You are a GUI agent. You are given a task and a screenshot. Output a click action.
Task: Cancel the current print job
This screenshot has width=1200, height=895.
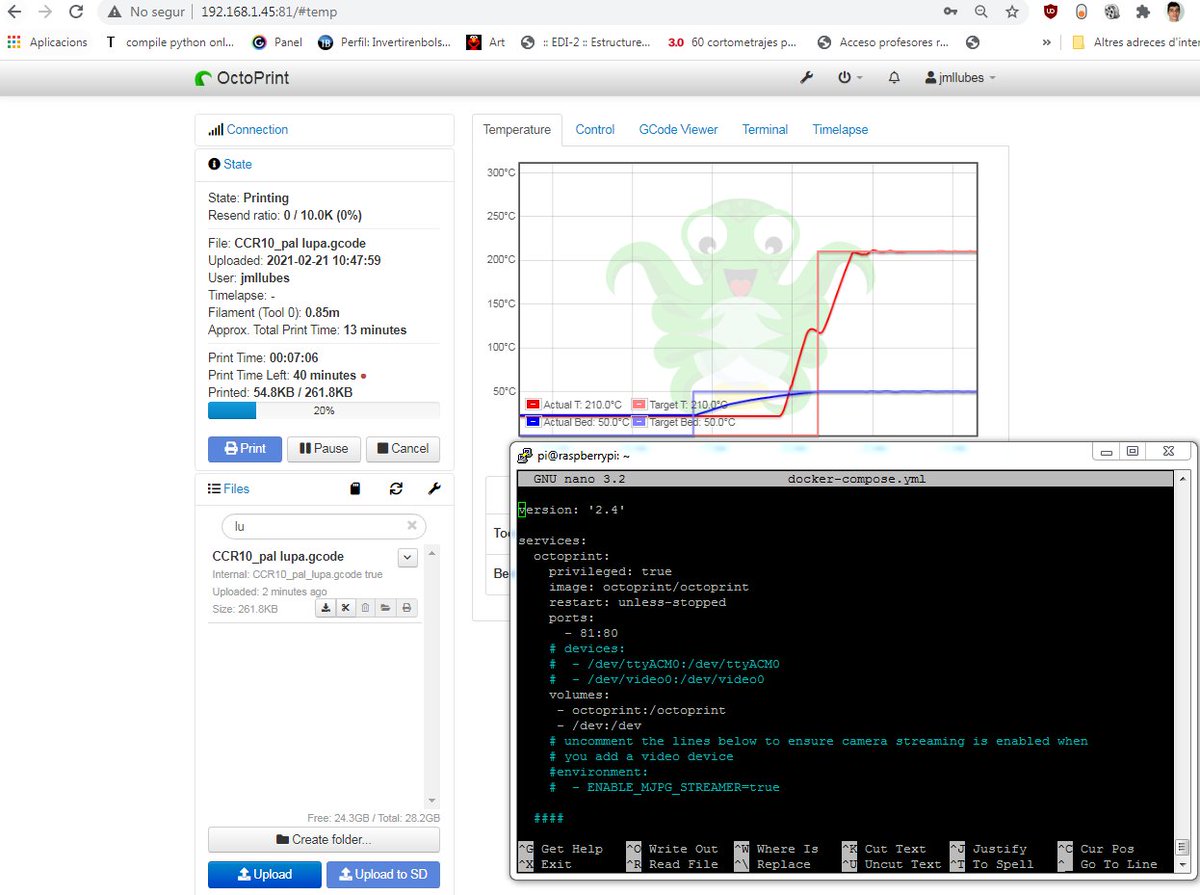(x=403, y=449)
